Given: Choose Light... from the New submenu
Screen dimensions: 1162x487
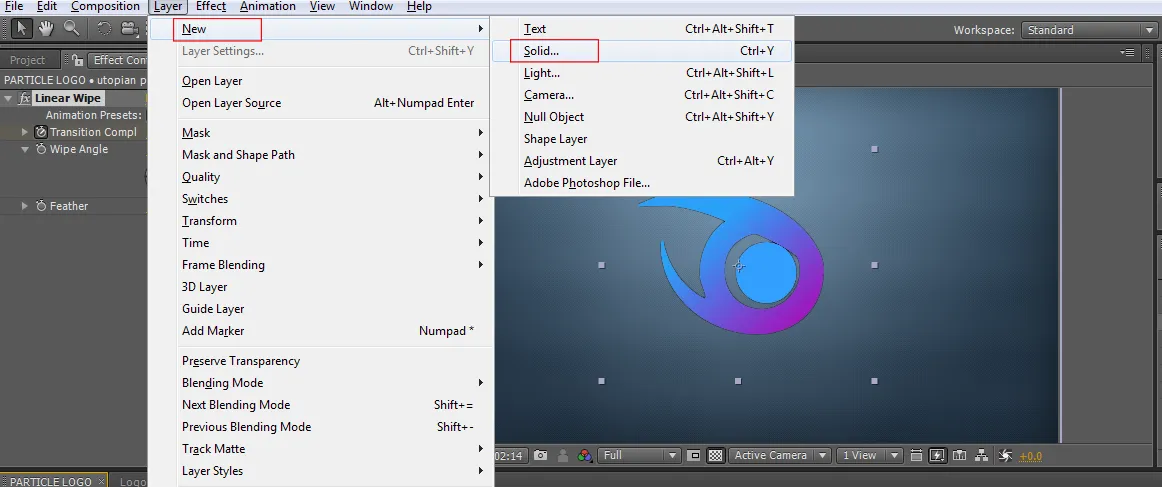Looking at the screenshot, I should 642,73.
